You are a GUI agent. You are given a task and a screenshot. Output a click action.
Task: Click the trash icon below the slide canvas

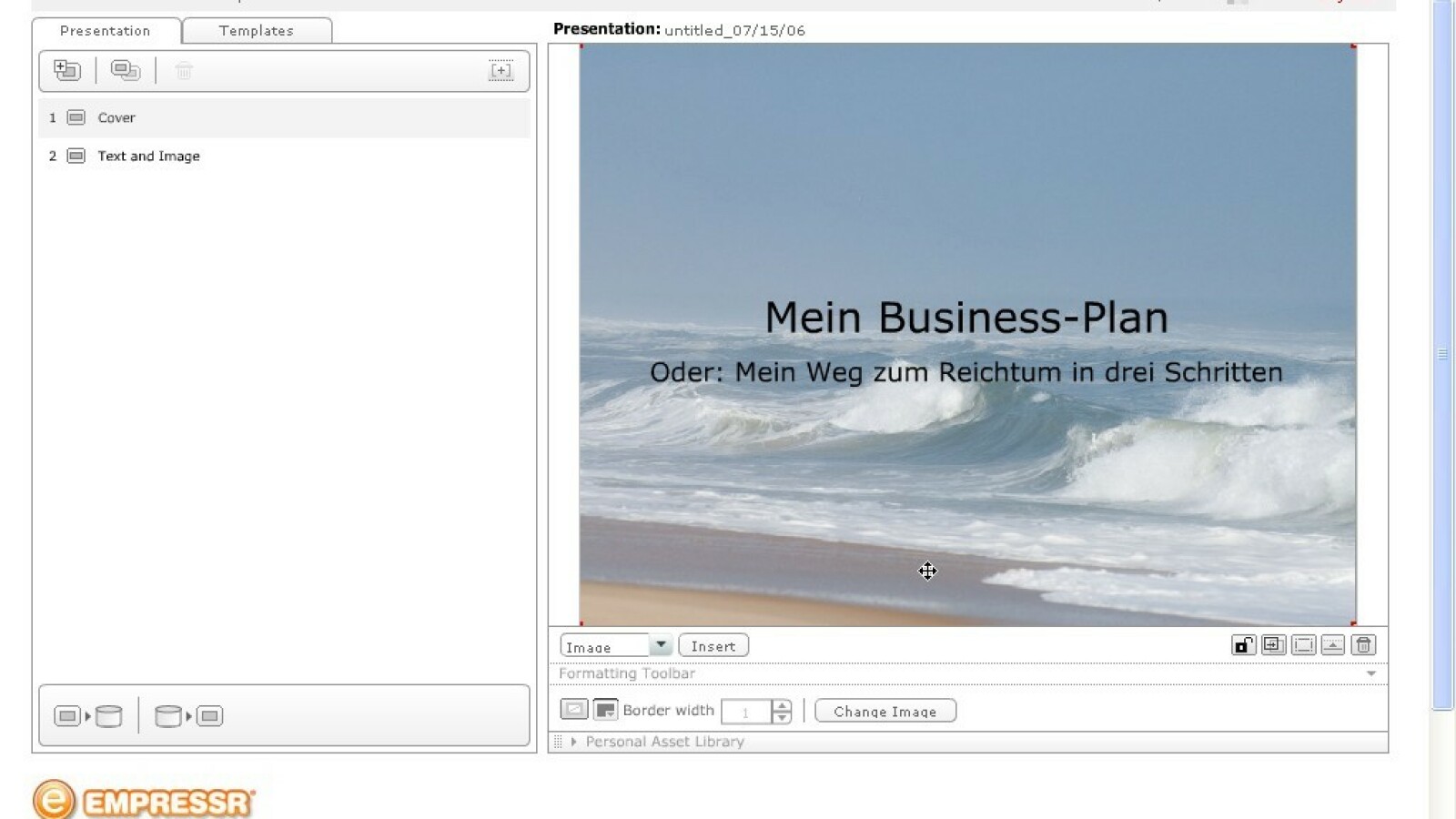point(1363,645)
